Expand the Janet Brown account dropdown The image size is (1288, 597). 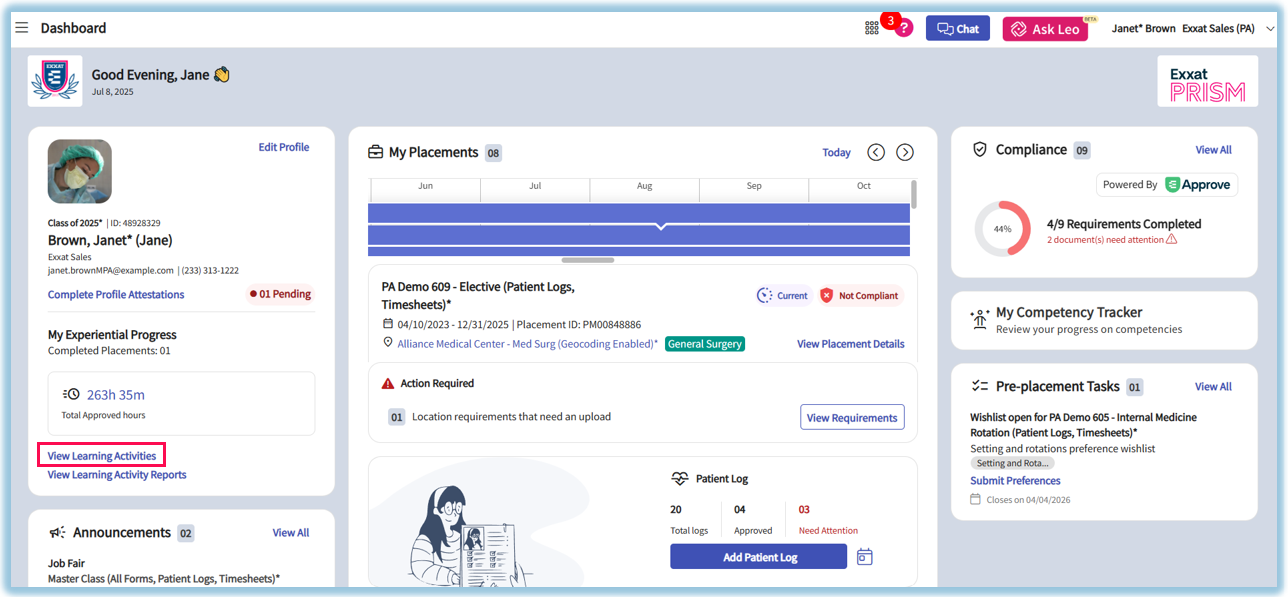point(1270,29)
